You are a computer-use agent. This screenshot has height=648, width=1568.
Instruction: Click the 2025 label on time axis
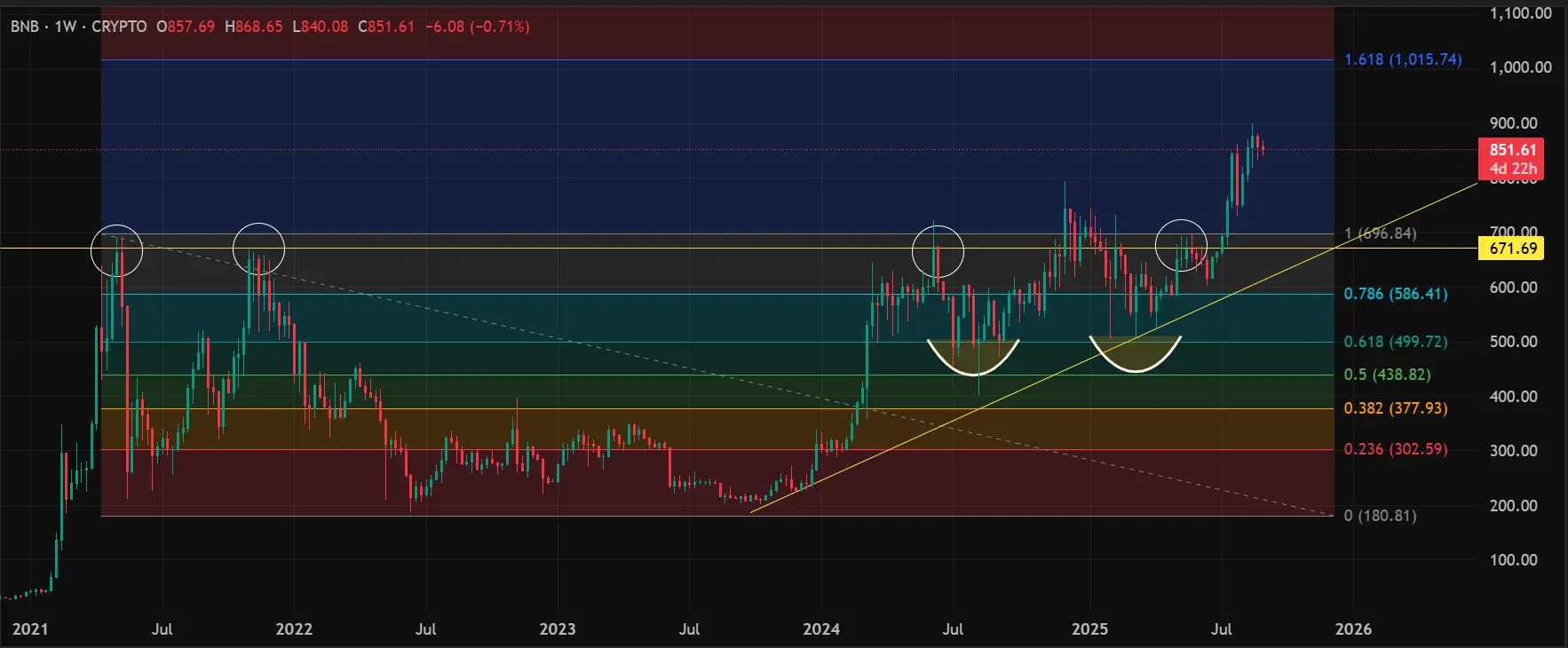1089,629
